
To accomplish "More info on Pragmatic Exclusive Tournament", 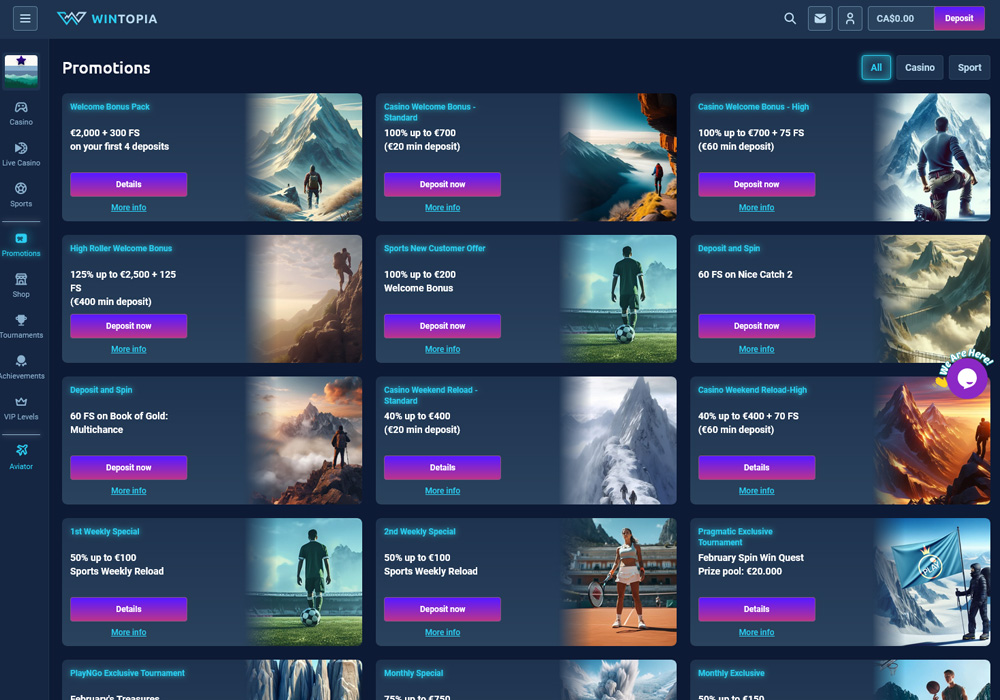I will 756,632.
